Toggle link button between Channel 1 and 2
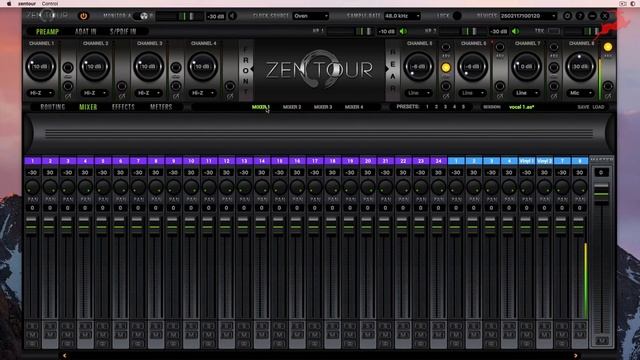 [68, 67]
